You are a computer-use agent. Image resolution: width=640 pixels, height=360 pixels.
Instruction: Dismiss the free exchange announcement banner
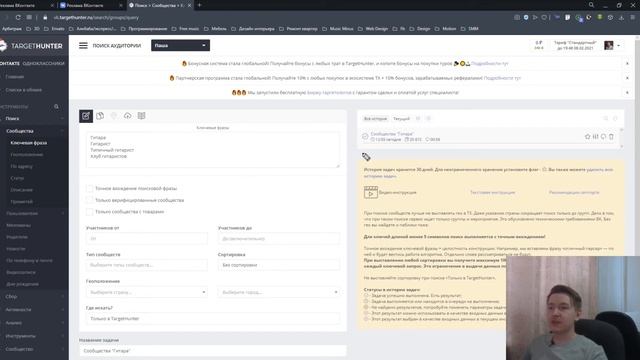(x=627, y=93)
